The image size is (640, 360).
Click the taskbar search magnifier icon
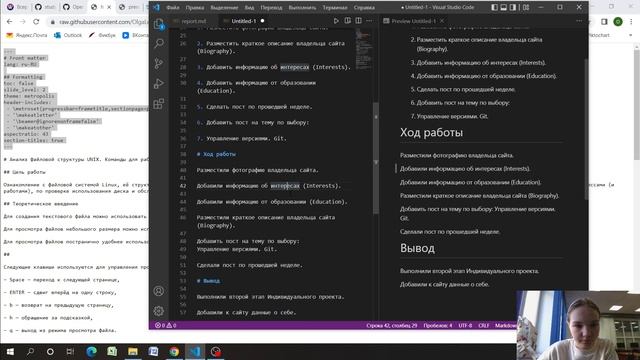tap(30, 351)
